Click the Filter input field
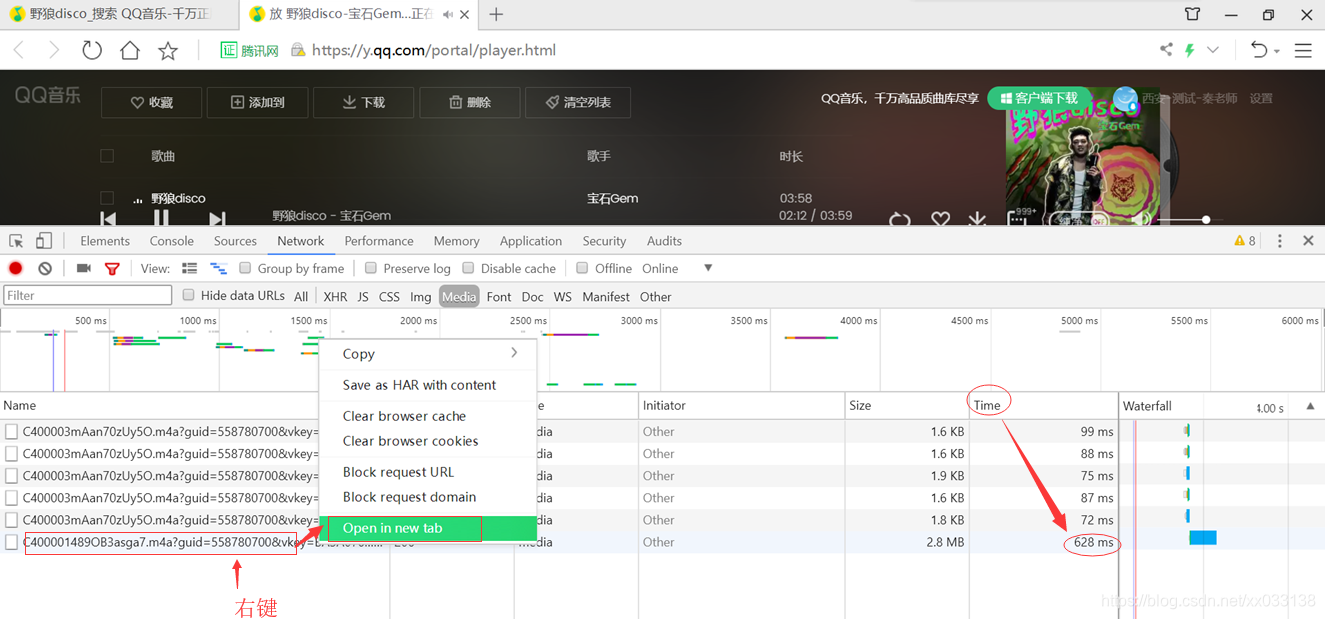Screen dimensions: 1325x619 pyautogui.click(x=88, y=295)
